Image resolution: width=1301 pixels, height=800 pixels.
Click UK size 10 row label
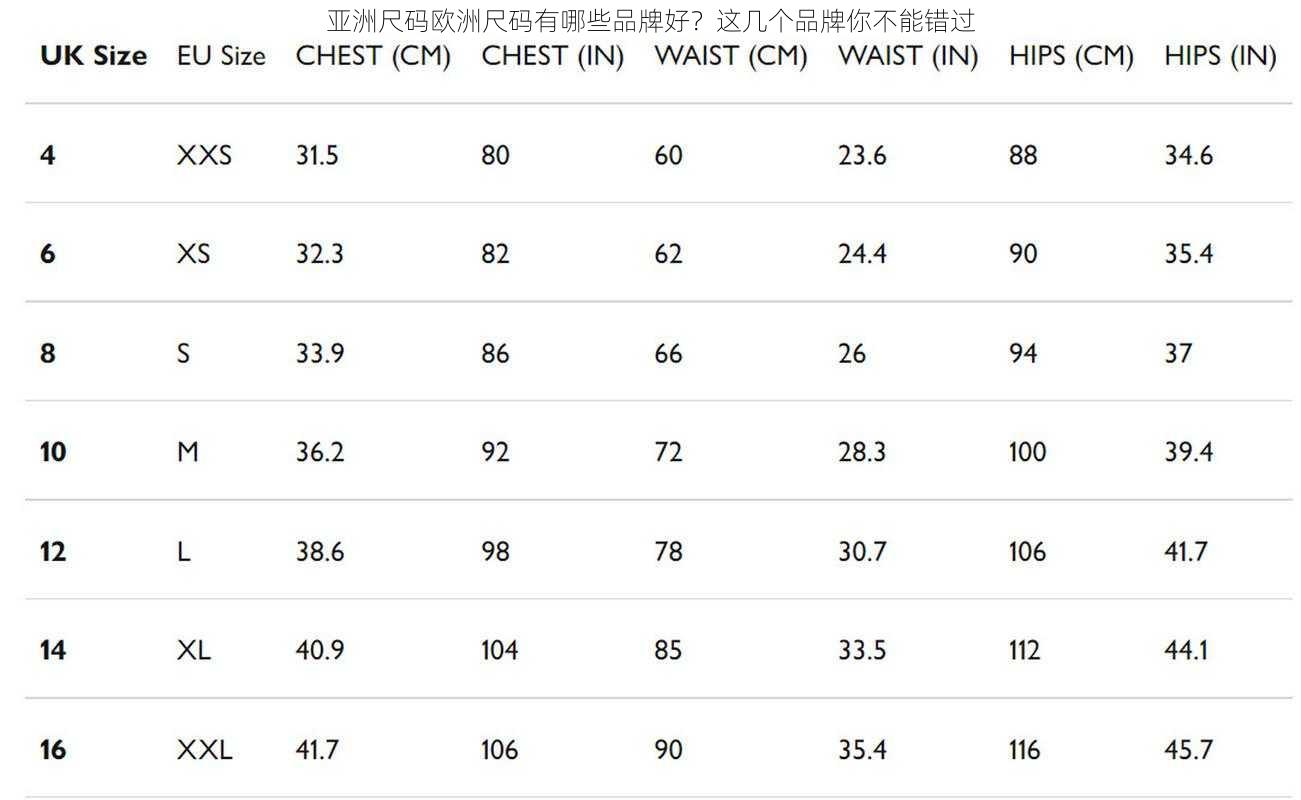pyautogui.click(x=53, y=452)
